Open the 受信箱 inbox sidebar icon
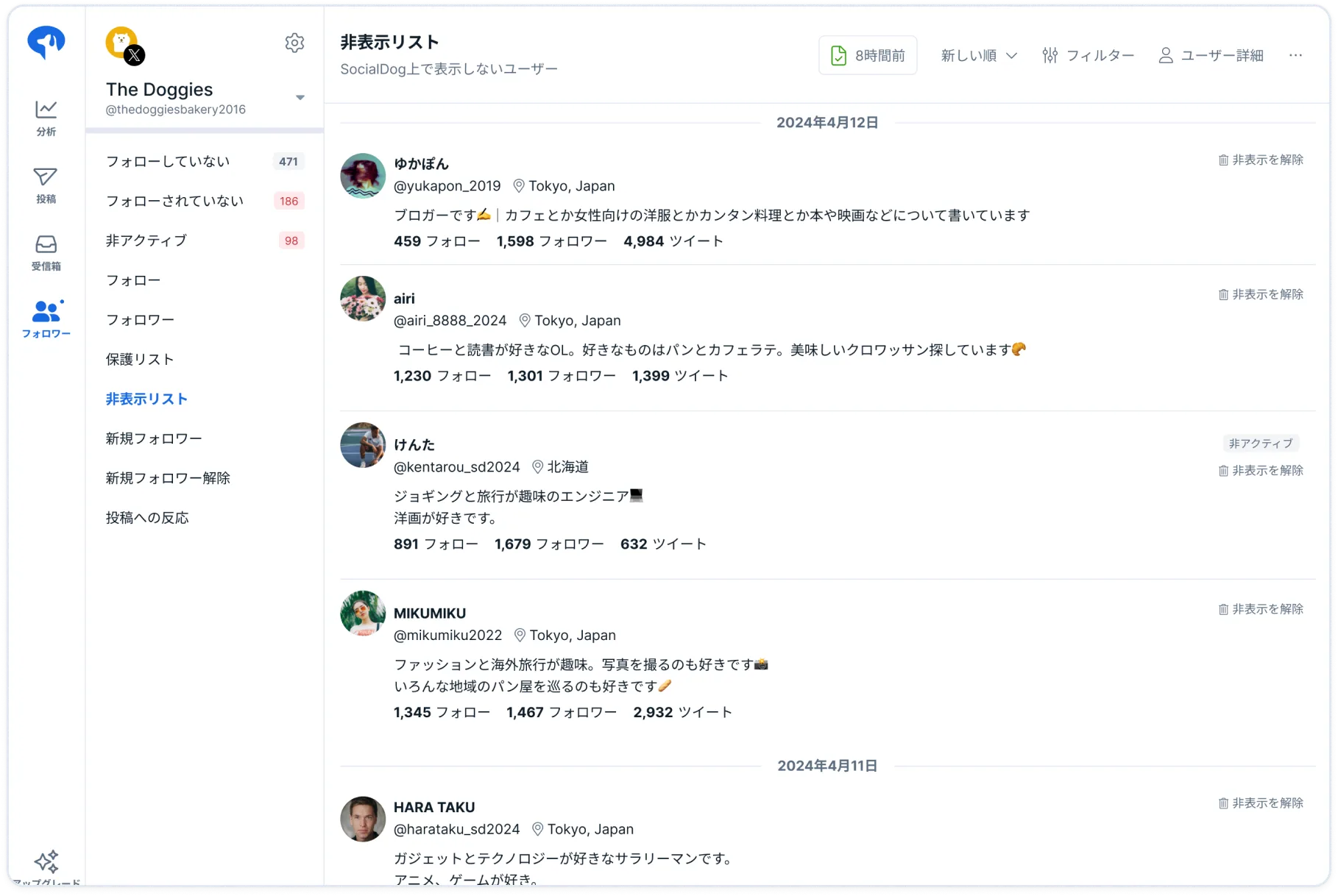1338x896 pixels. 46,252
